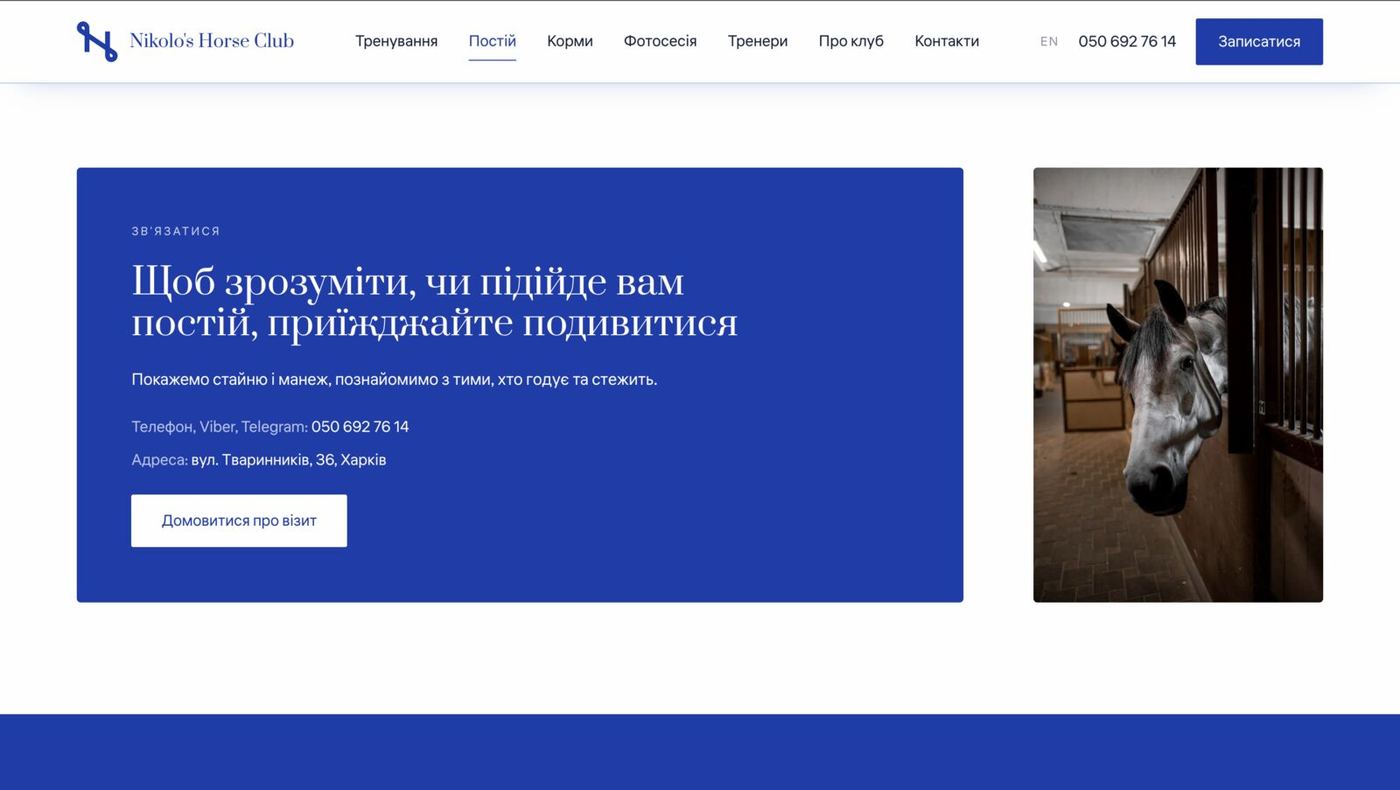Click the Nikolo's Horse Club logo icon
The height and width of the screenshot is (790, 1400).
(97, 41)
